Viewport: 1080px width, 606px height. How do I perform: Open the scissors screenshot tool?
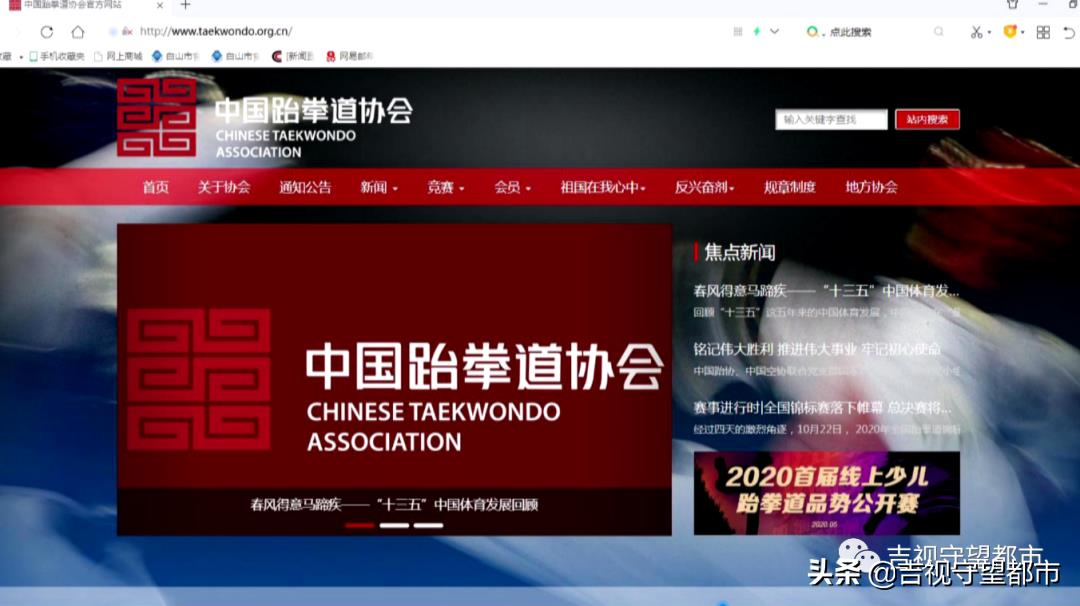point(976,32)
